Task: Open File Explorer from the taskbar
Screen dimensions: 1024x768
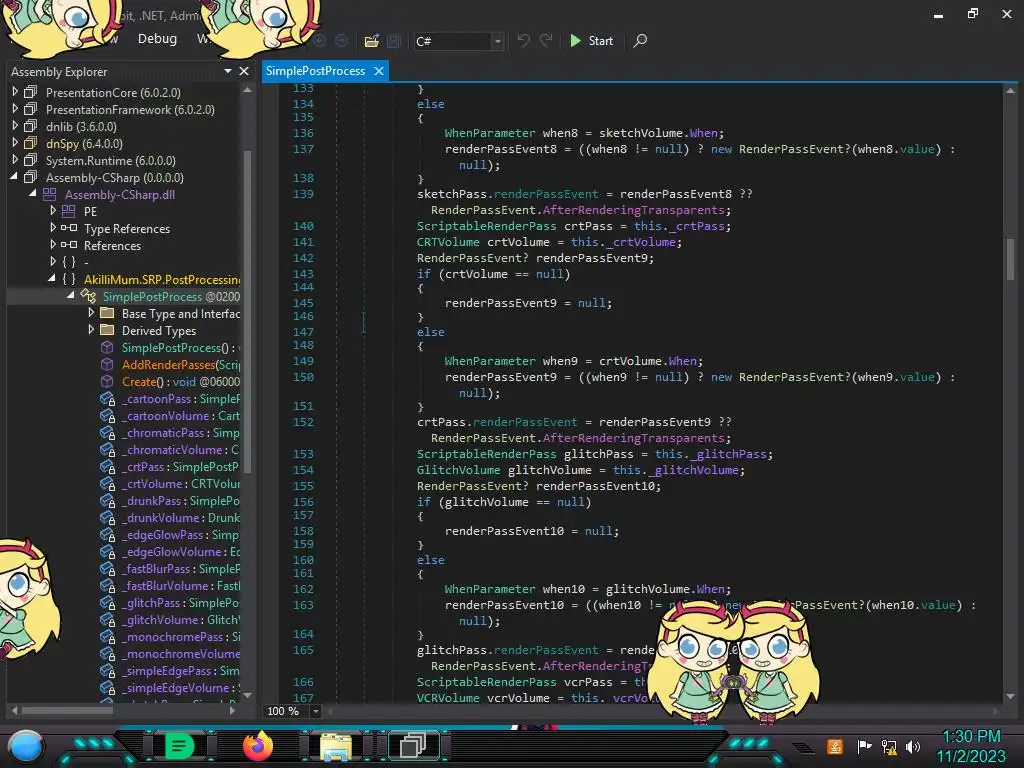Action: [336, 746]
